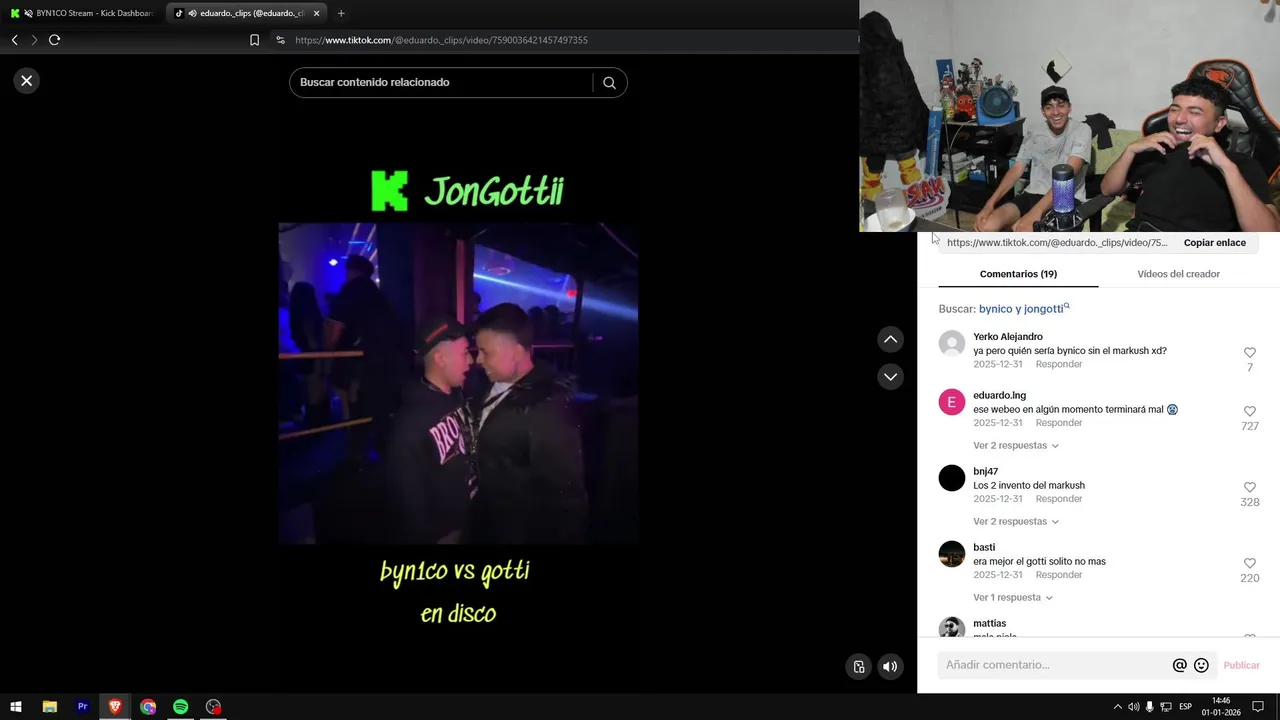This screenshot has height=720, width=1280.
Task: Switch the ESP keyboard language indicator
Action: coord(1185,707)
